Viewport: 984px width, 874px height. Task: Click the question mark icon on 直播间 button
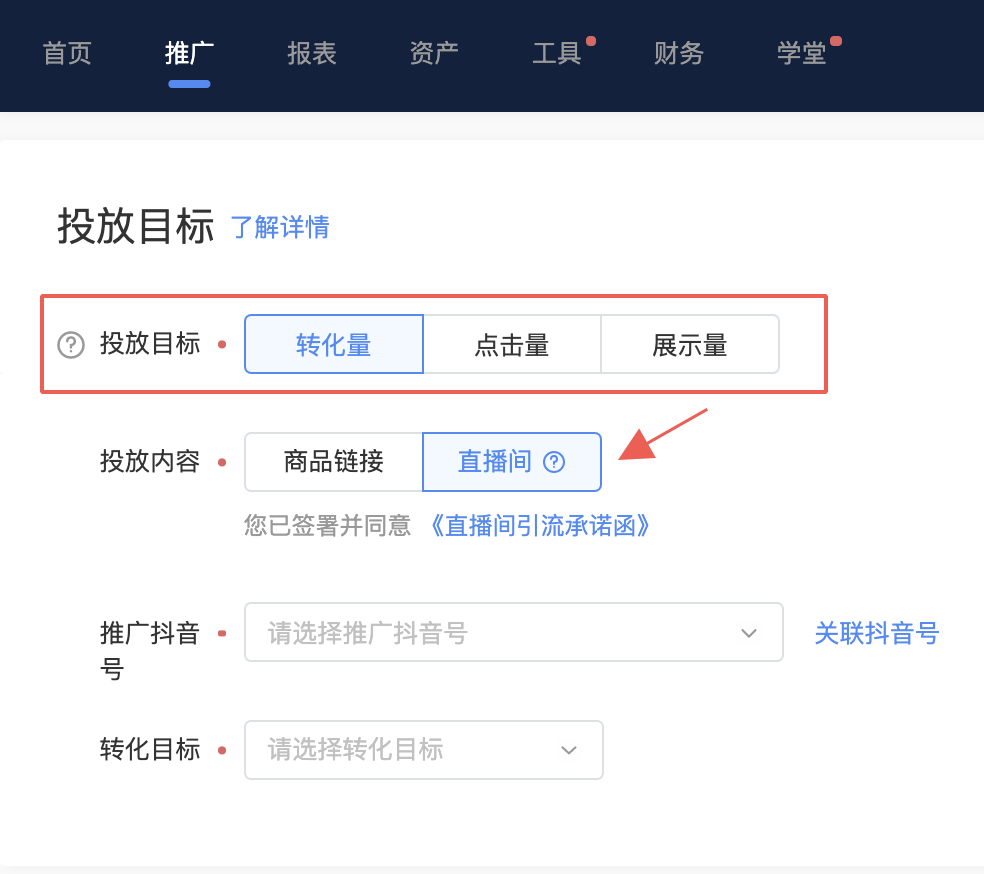[555, 462]
